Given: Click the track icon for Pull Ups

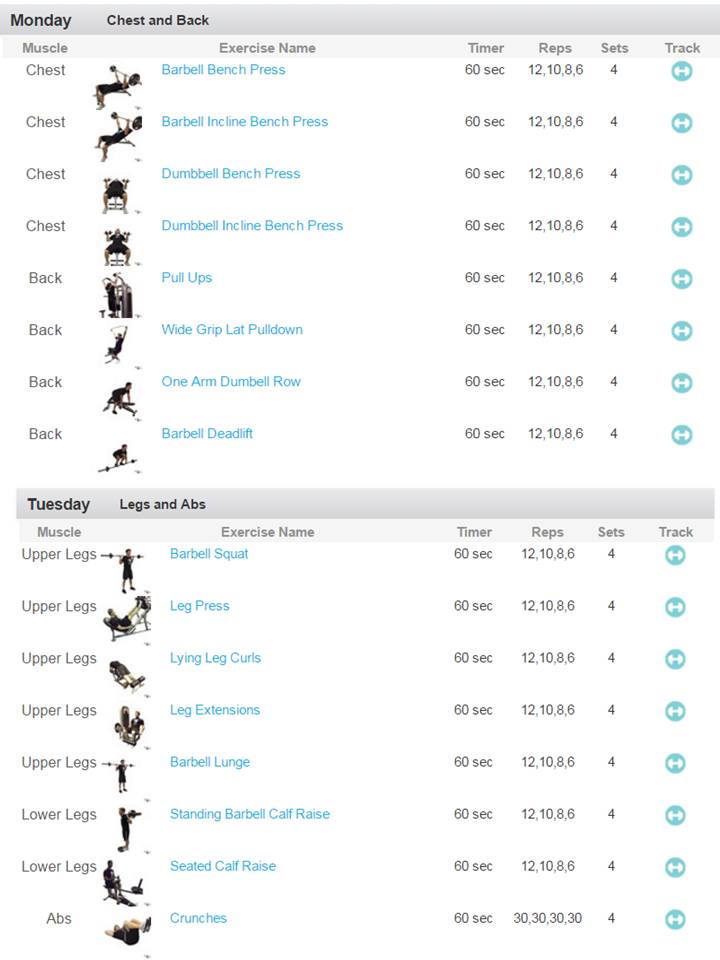Looking at the screenshot, I should 682,278.
